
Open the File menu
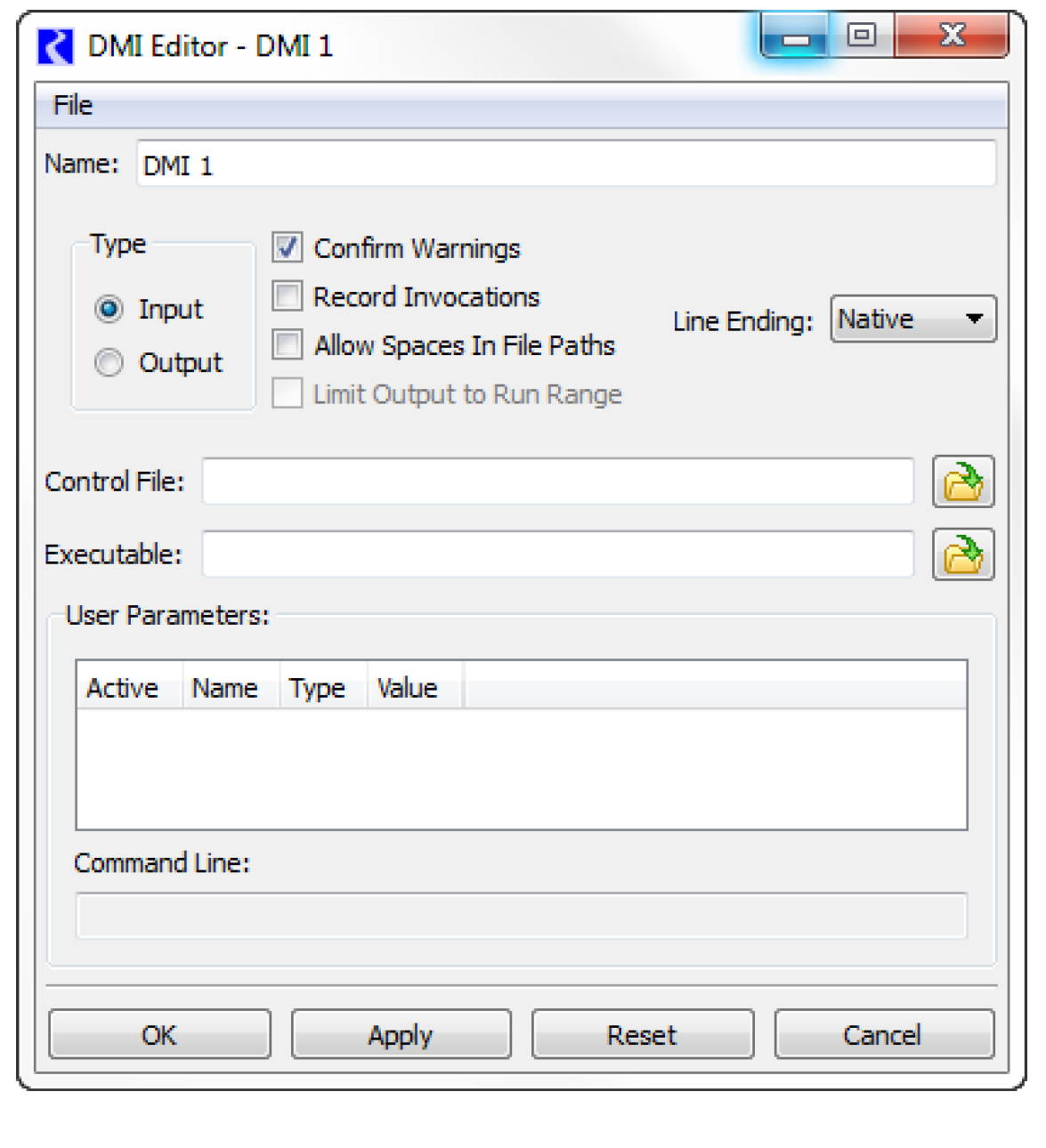[x=73, y=105]
